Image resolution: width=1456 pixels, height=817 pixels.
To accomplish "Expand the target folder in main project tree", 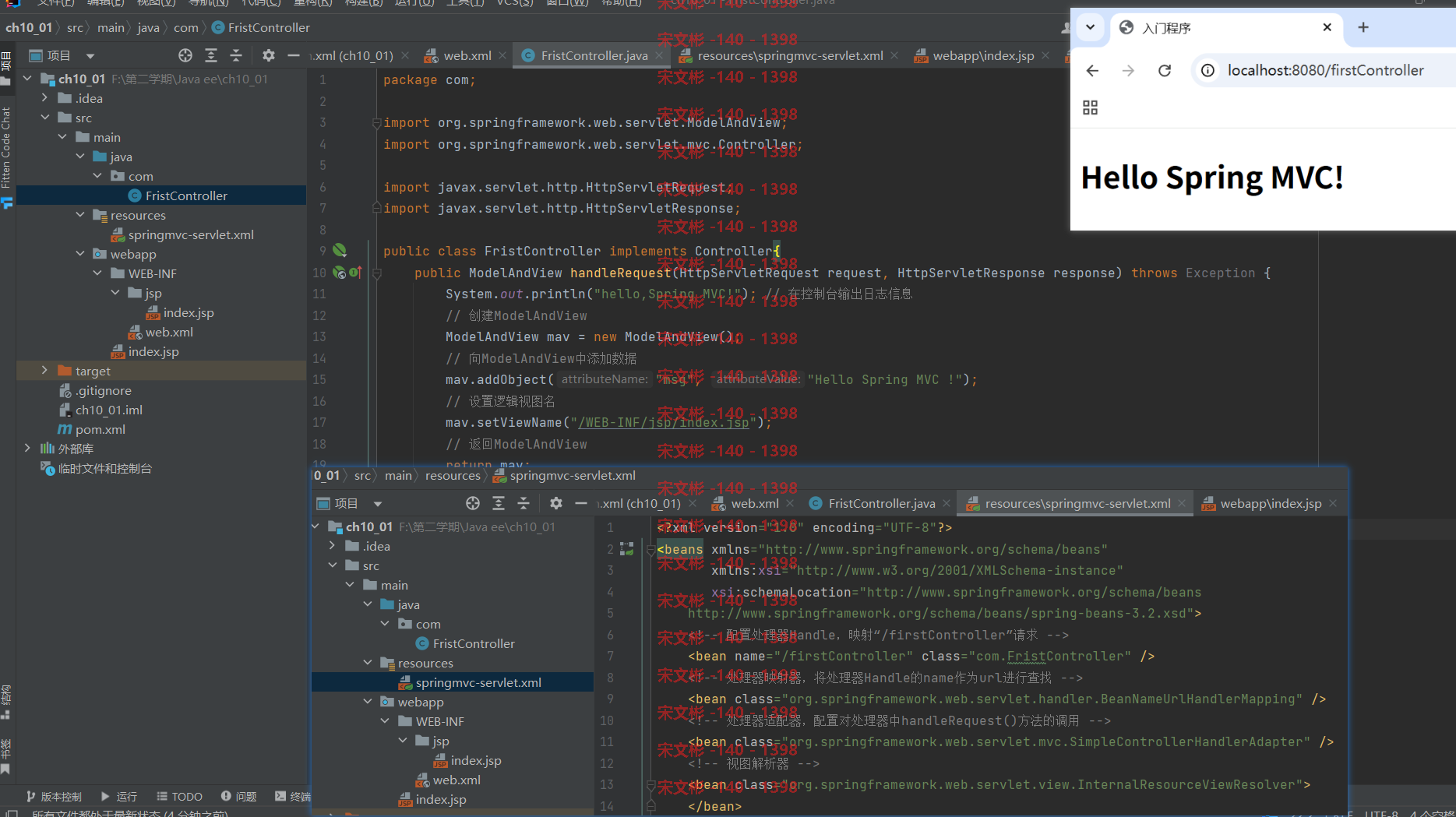I will click(44, 371).
